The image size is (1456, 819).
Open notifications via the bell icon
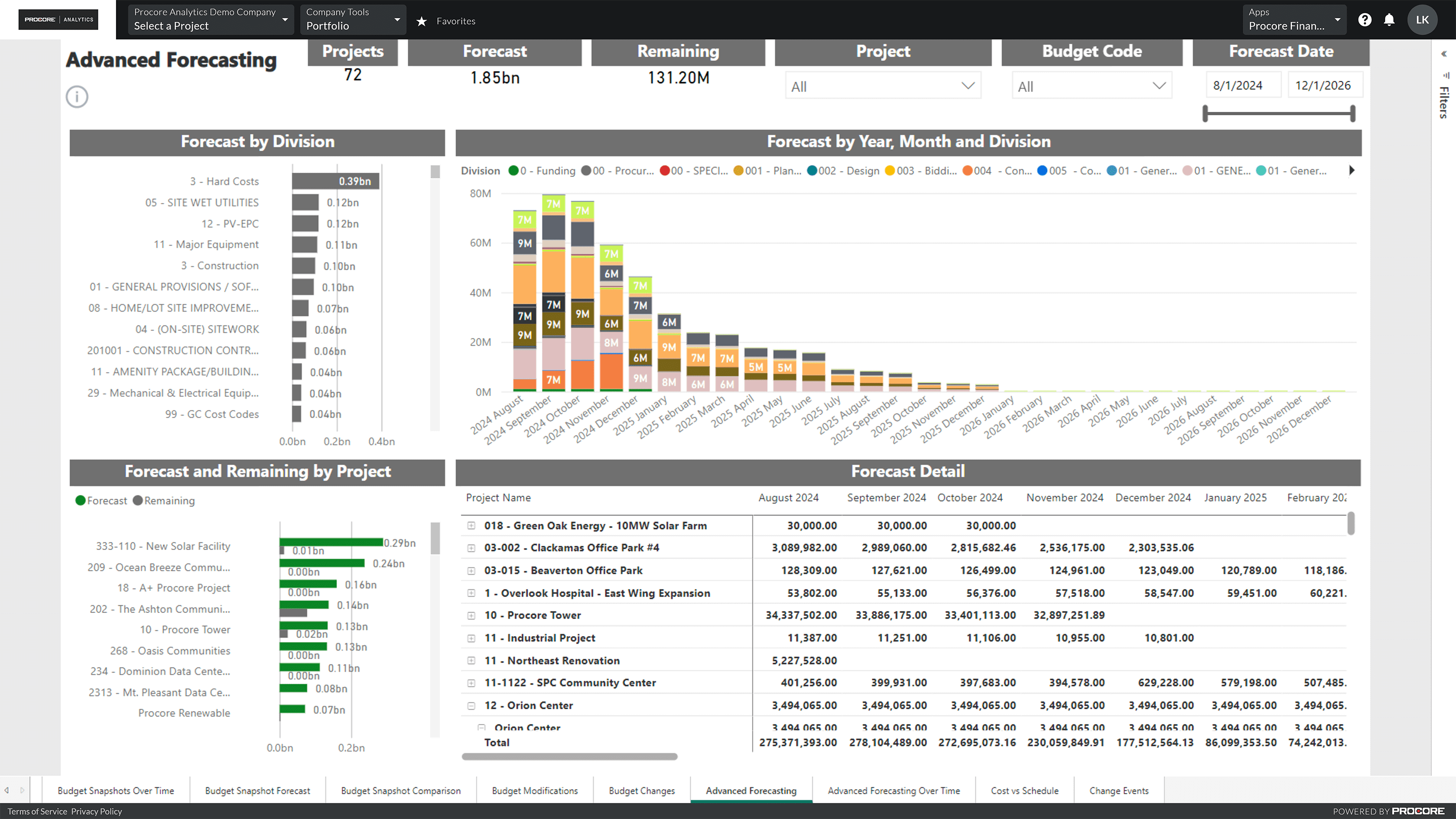click(x=1389, y=20)
